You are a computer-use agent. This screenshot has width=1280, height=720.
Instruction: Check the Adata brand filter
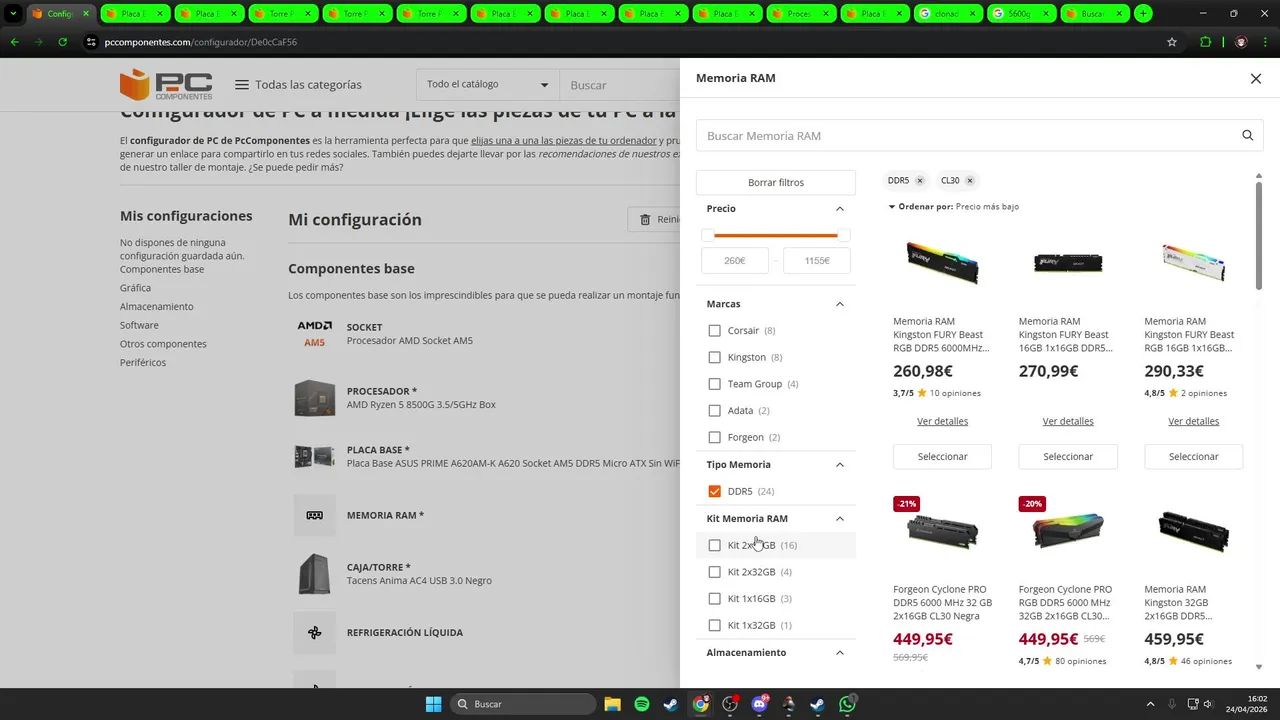coord(714,410)
